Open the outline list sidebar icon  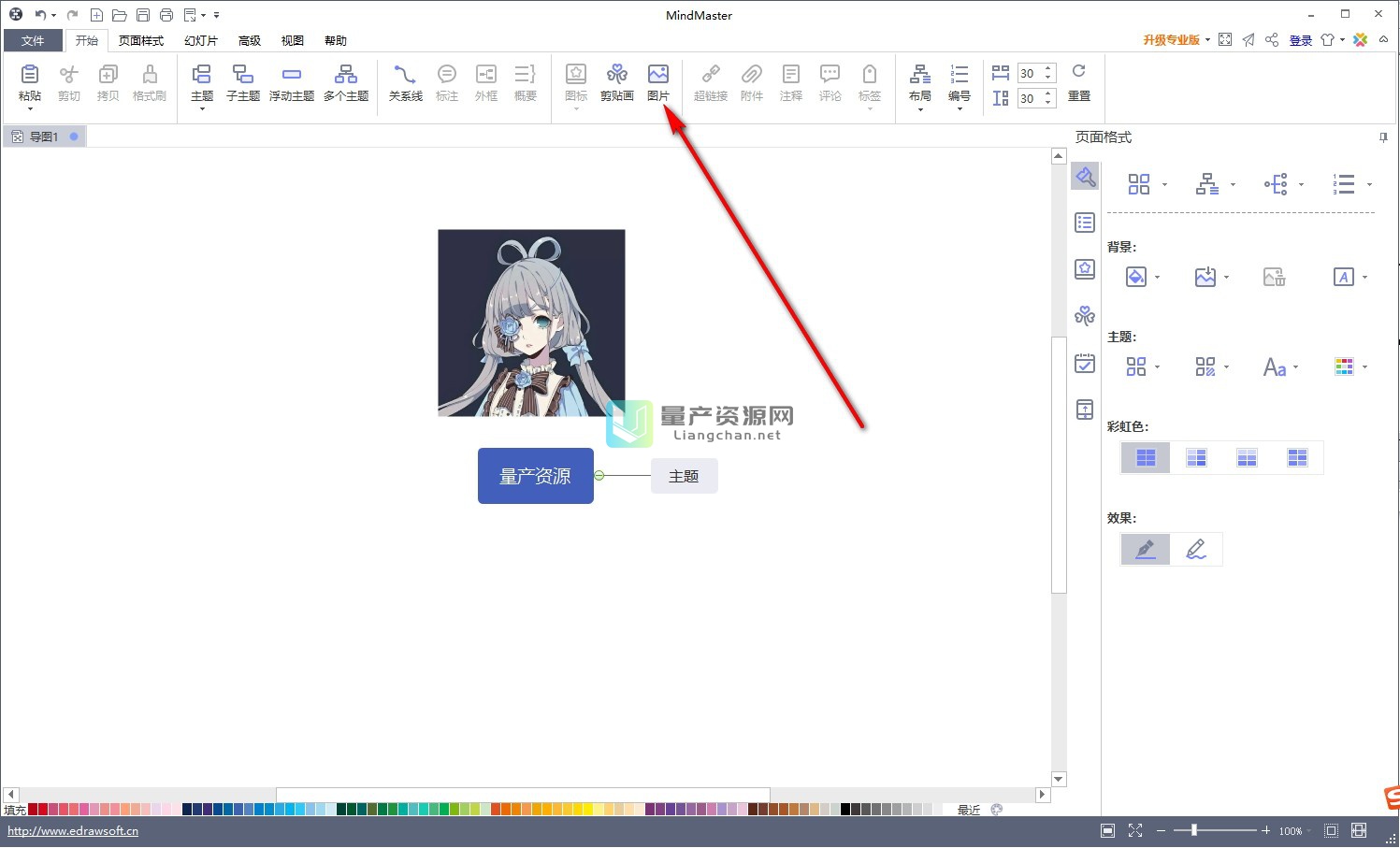1085,223
